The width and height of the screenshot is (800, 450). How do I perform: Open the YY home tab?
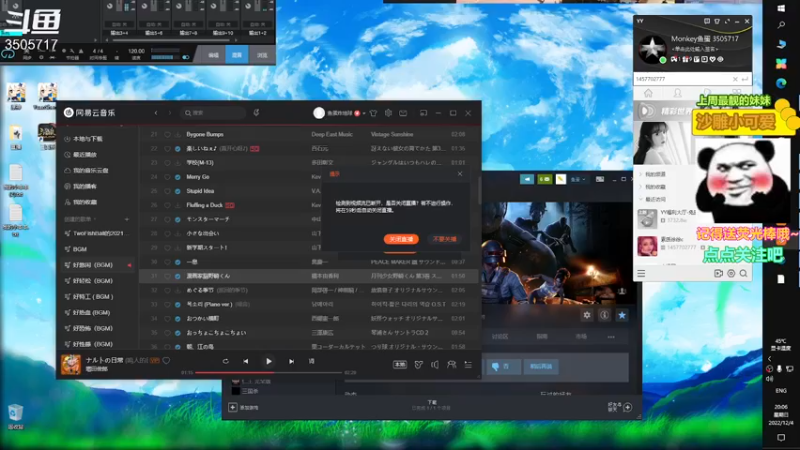[x=648, y=93]
